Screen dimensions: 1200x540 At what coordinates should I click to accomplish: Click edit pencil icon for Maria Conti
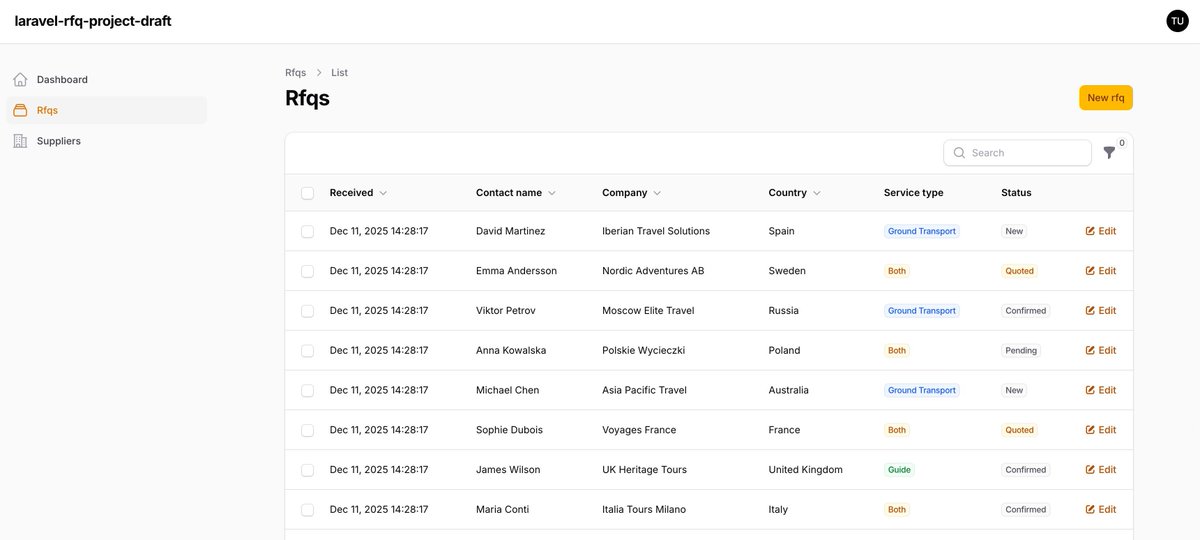click(1090, 510)
